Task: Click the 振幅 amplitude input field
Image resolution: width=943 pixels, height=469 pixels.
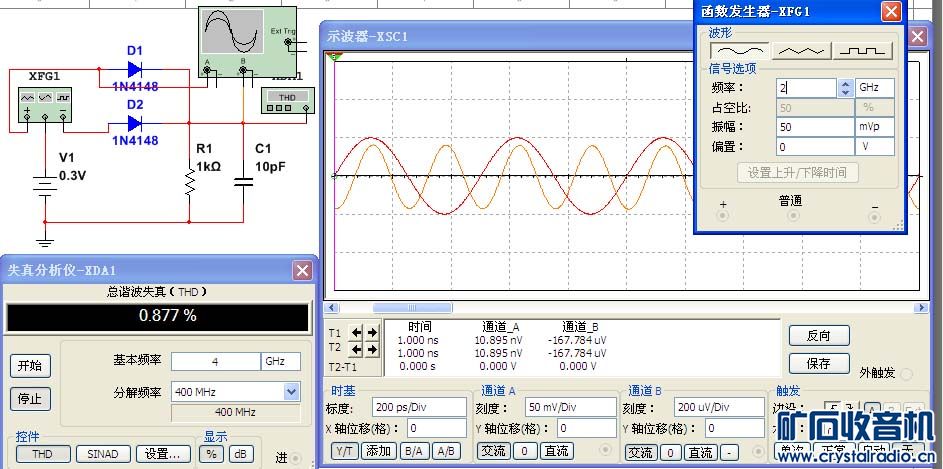Action: (x=813, y=127)
